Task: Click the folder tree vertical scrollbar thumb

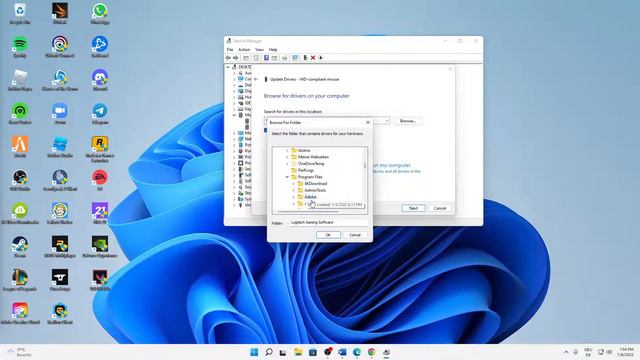Action: click(365, 165)
